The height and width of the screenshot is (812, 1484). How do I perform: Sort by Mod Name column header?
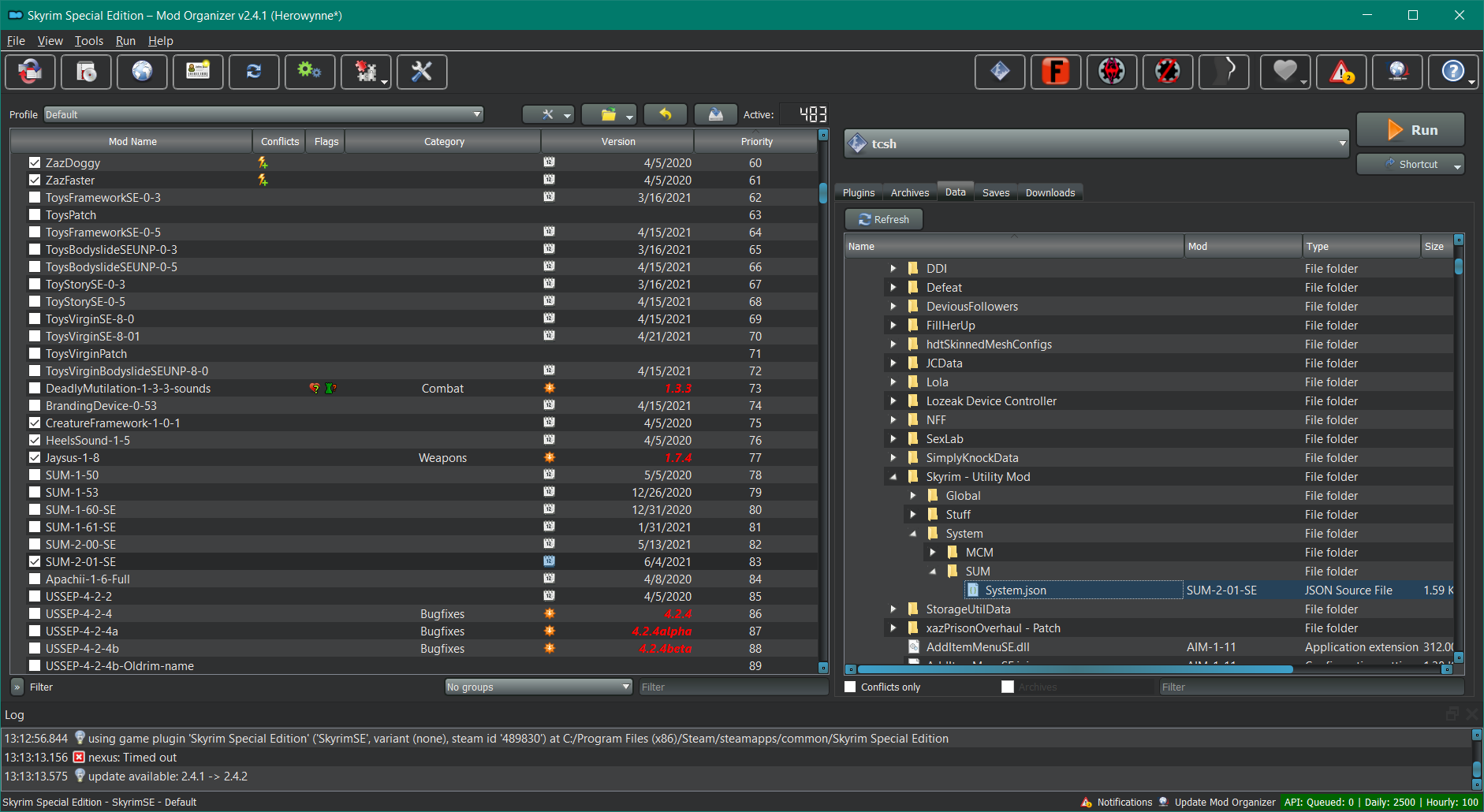[132, 142]
